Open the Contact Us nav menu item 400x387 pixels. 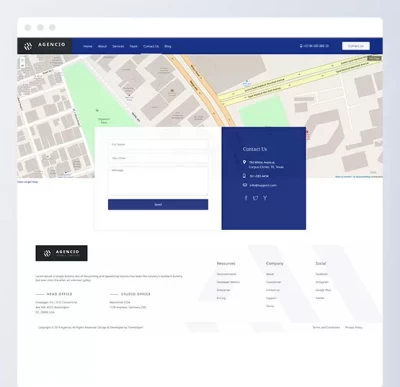click(x=151, y=46)
